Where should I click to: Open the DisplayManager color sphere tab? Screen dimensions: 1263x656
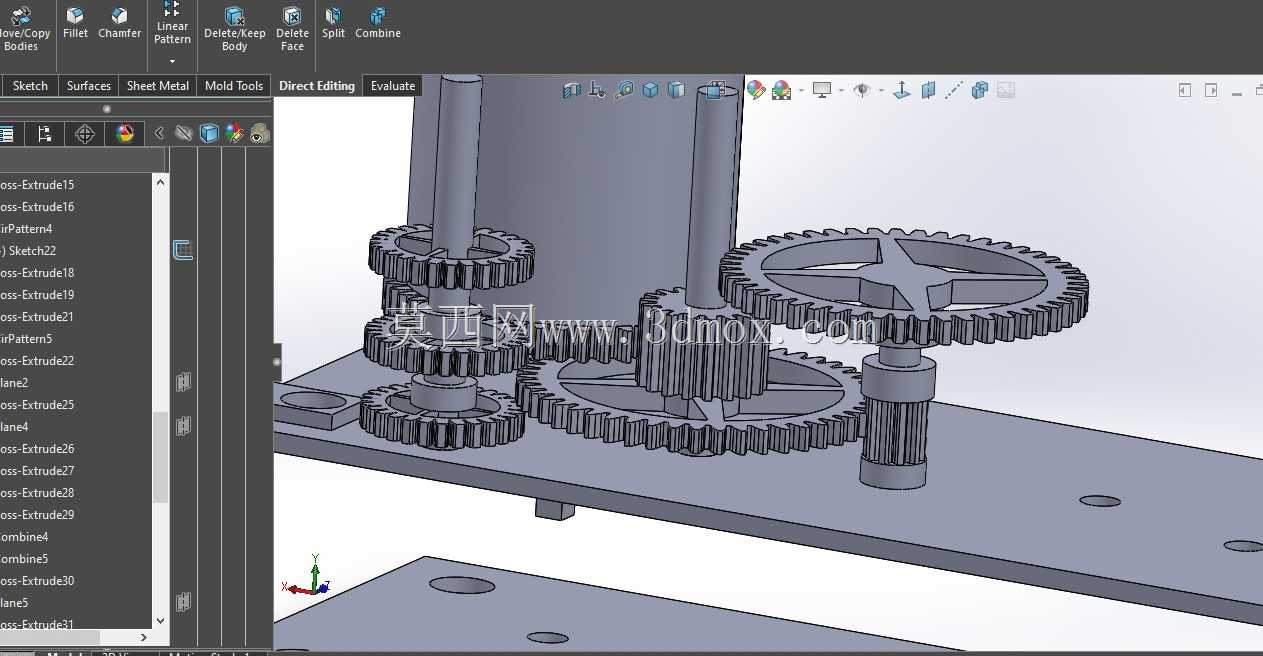[125, 134]
